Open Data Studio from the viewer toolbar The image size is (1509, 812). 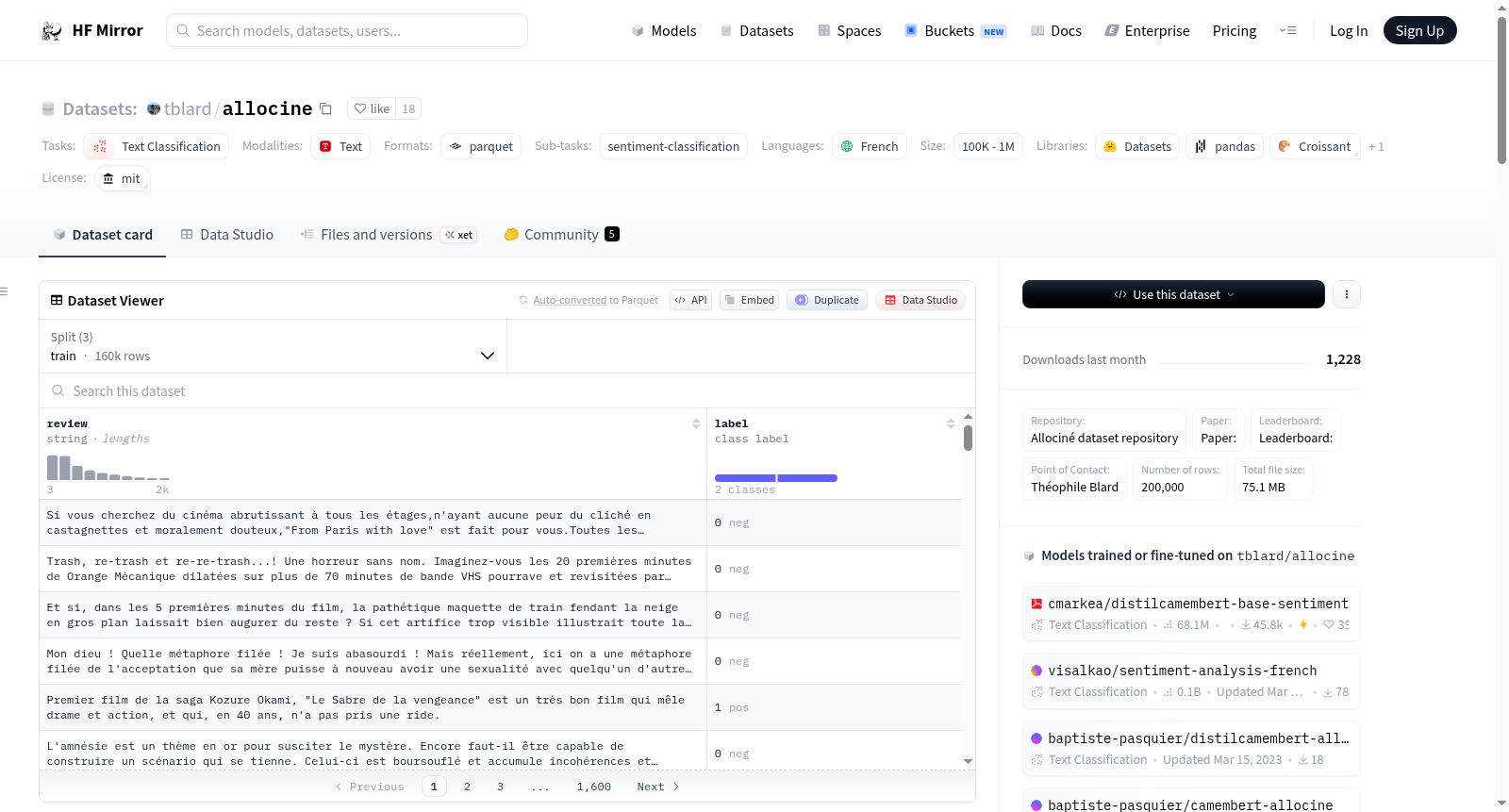(x=920, y=300)
